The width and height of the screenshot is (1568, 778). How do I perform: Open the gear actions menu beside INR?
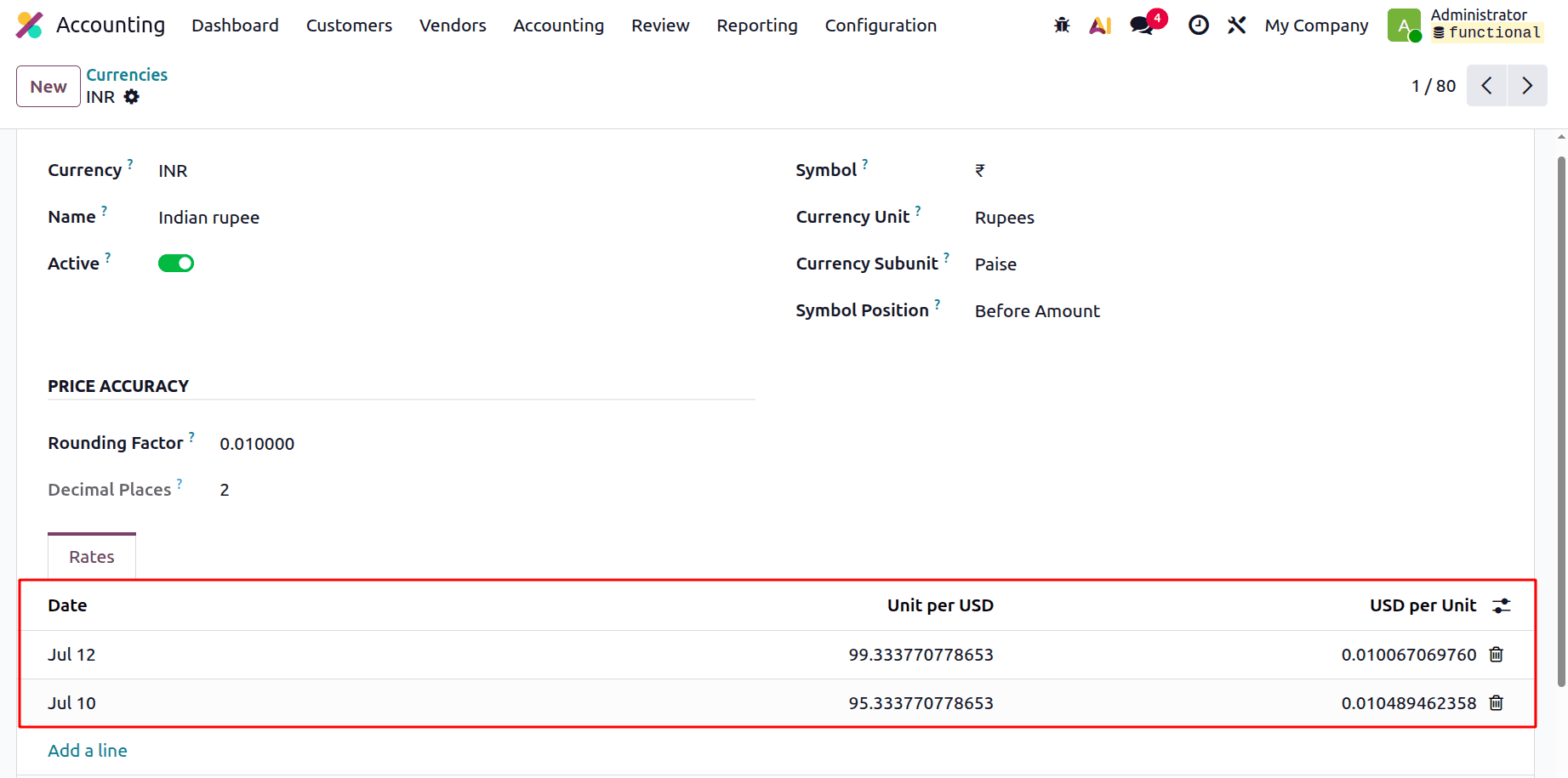coord(132,97)
